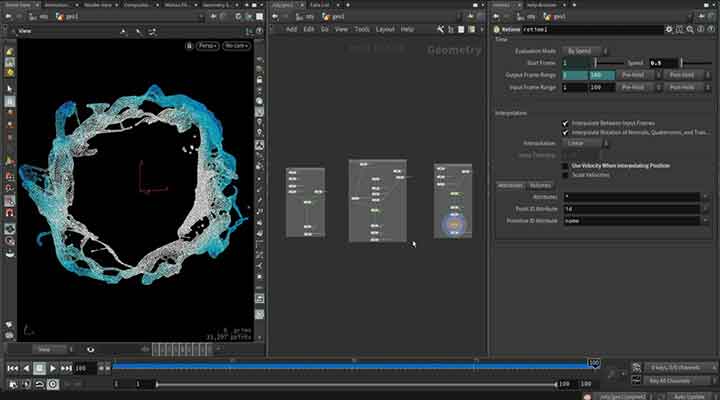Click the Start Frame input field
Viewport: 720px width, 400px height.
pos(577,63)
